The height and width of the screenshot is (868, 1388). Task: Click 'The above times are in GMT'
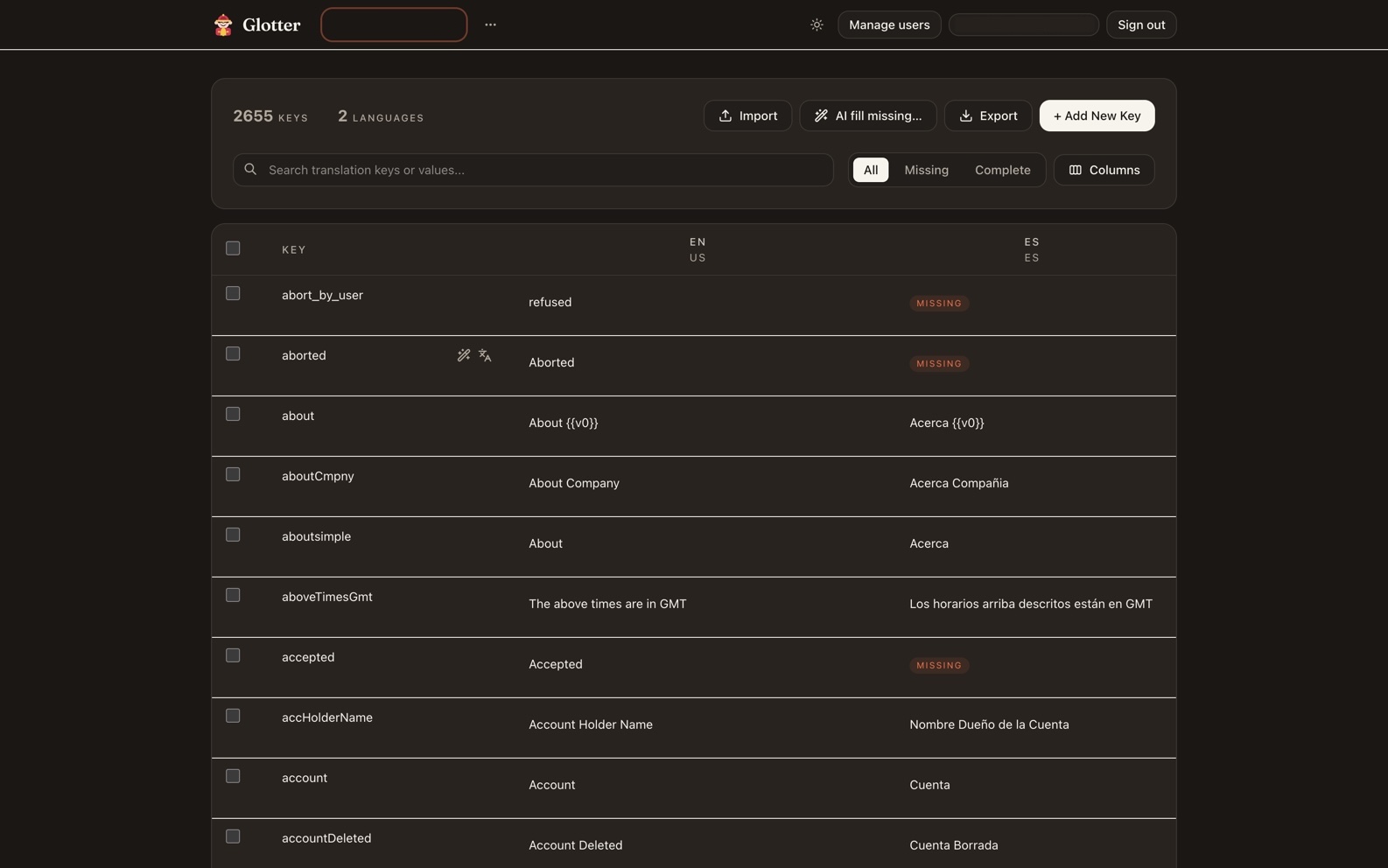click(x=607, y=604)
